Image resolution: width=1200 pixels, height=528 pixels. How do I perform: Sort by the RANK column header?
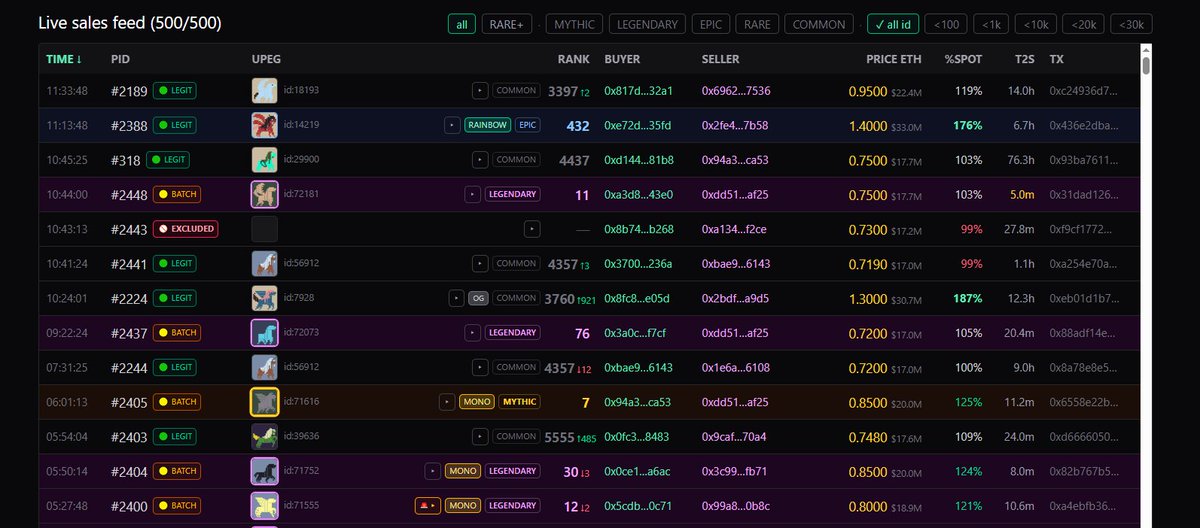(x=574, y=59)
